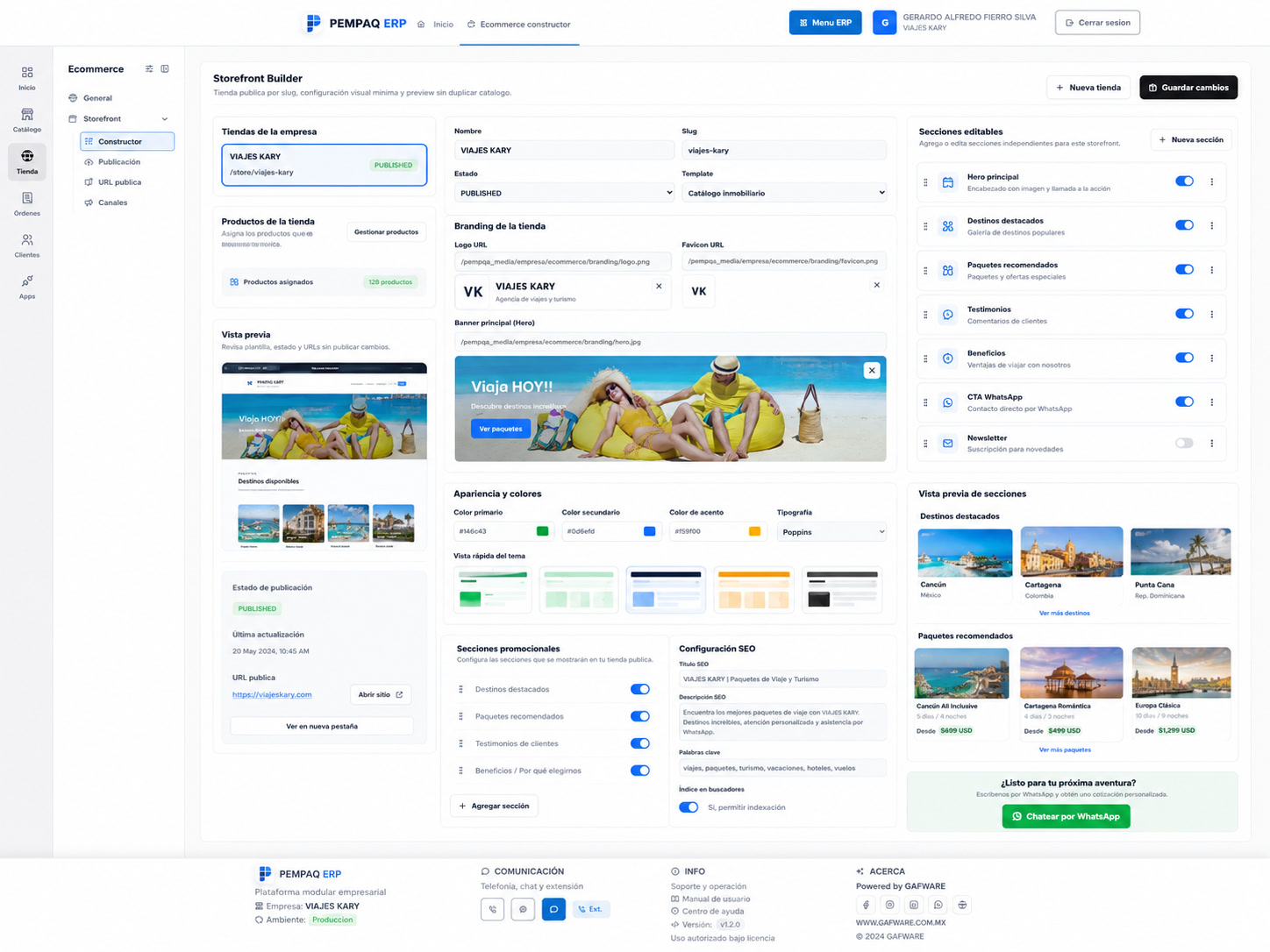Screen dimensions: 1270x952
Task: Remove the hero banner image
Action: click(872, 371)
